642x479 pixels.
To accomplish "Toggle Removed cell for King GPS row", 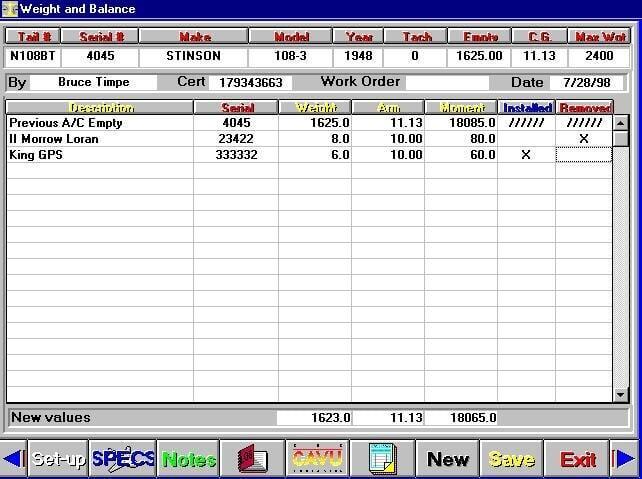I will (584, 155).
